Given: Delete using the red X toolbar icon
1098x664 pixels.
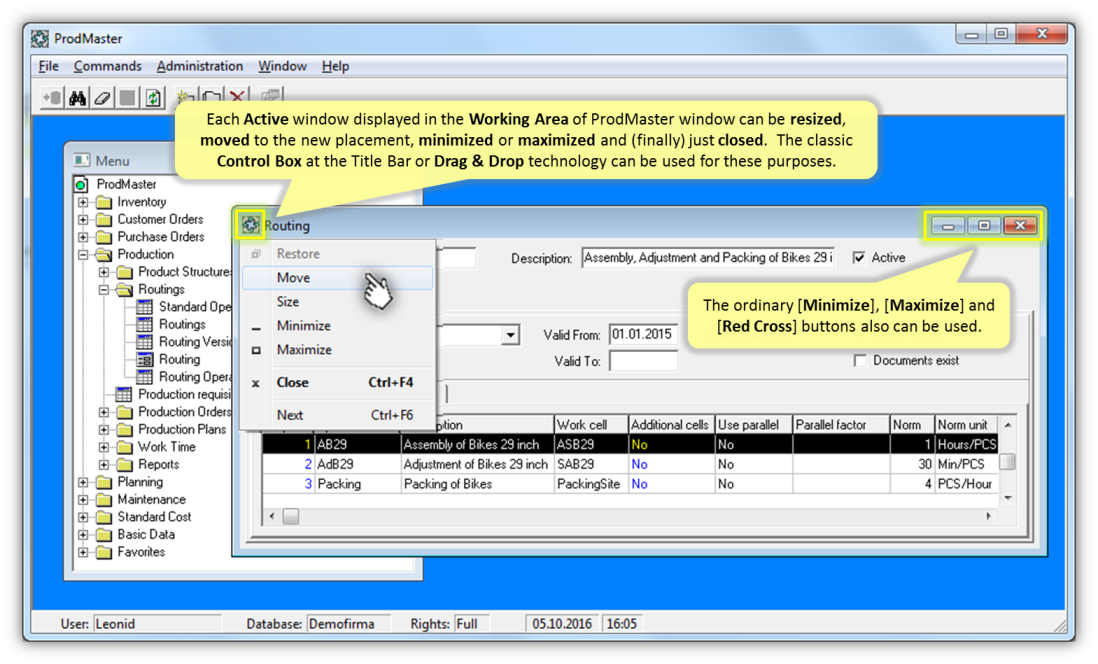Looking at the screenshot, I should (237, 98).
